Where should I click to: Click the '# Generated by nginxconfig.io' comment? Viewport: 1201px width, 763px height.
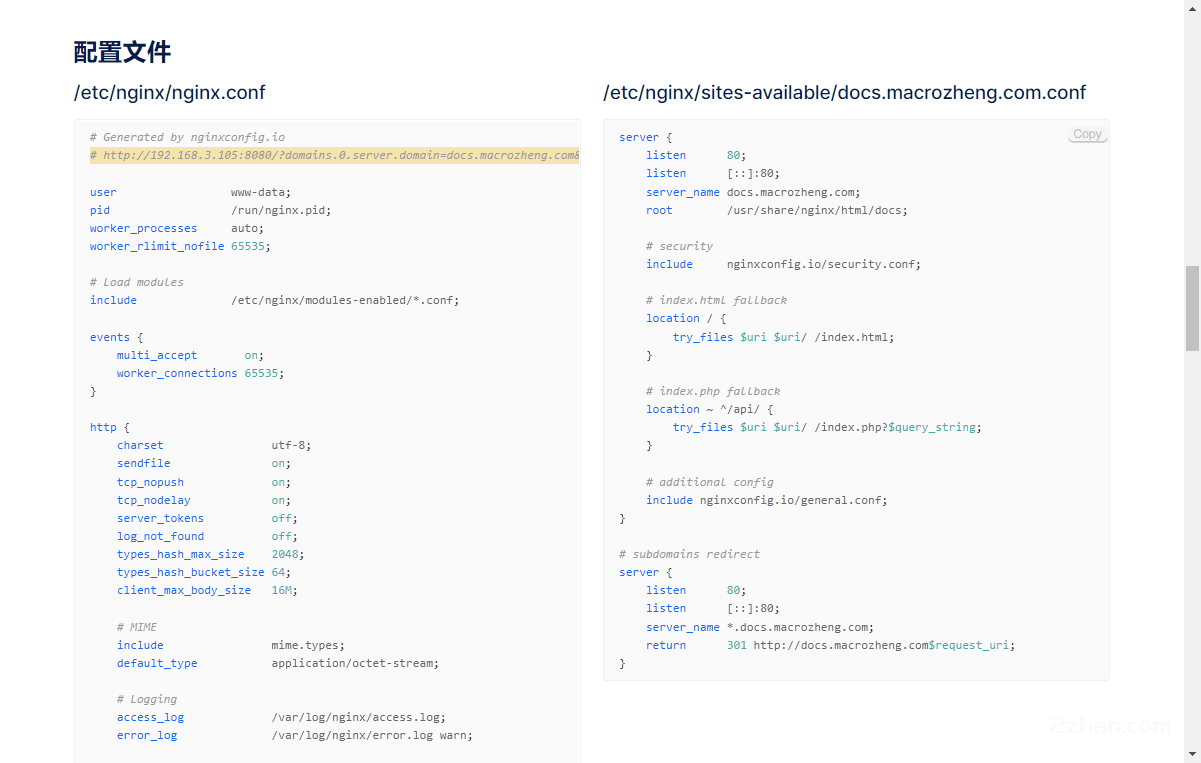pos(187,137)
